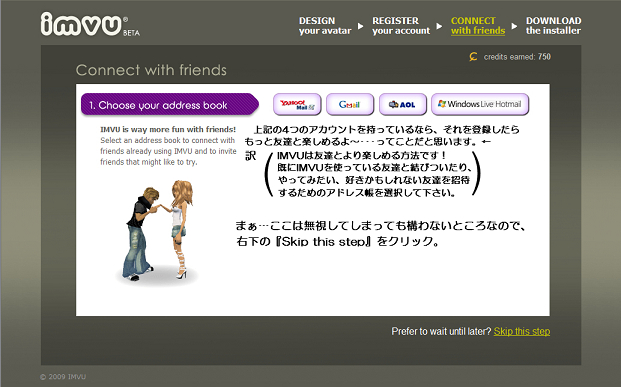Image resolution: width=621 pixels, height=387 pixels.
Task: Click the © 2009 IMVU footer text
Action: pyautogui.click(x=63, y=377)
